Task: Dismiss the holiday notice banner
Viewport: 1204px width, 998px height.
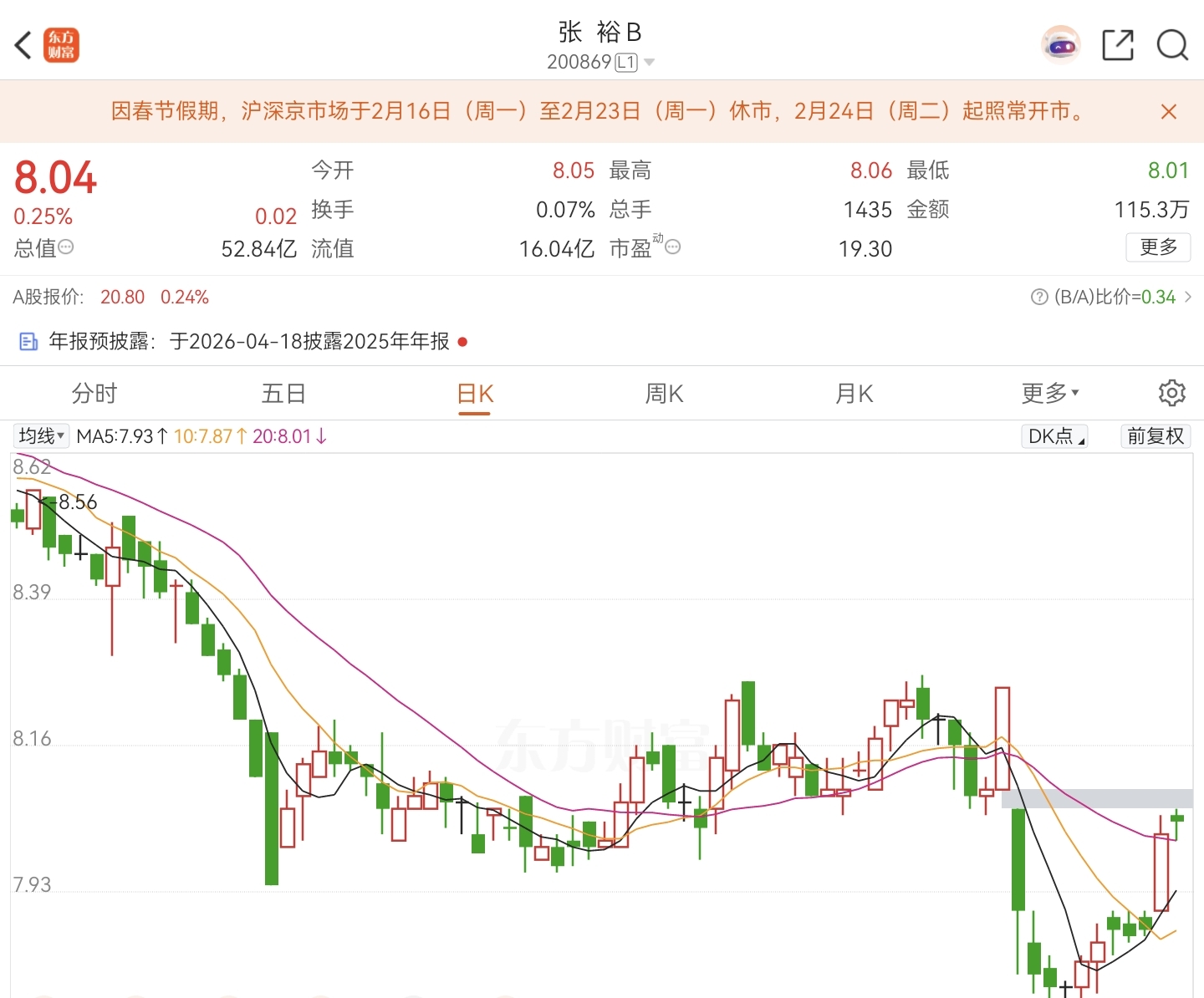Action: 1169,112
